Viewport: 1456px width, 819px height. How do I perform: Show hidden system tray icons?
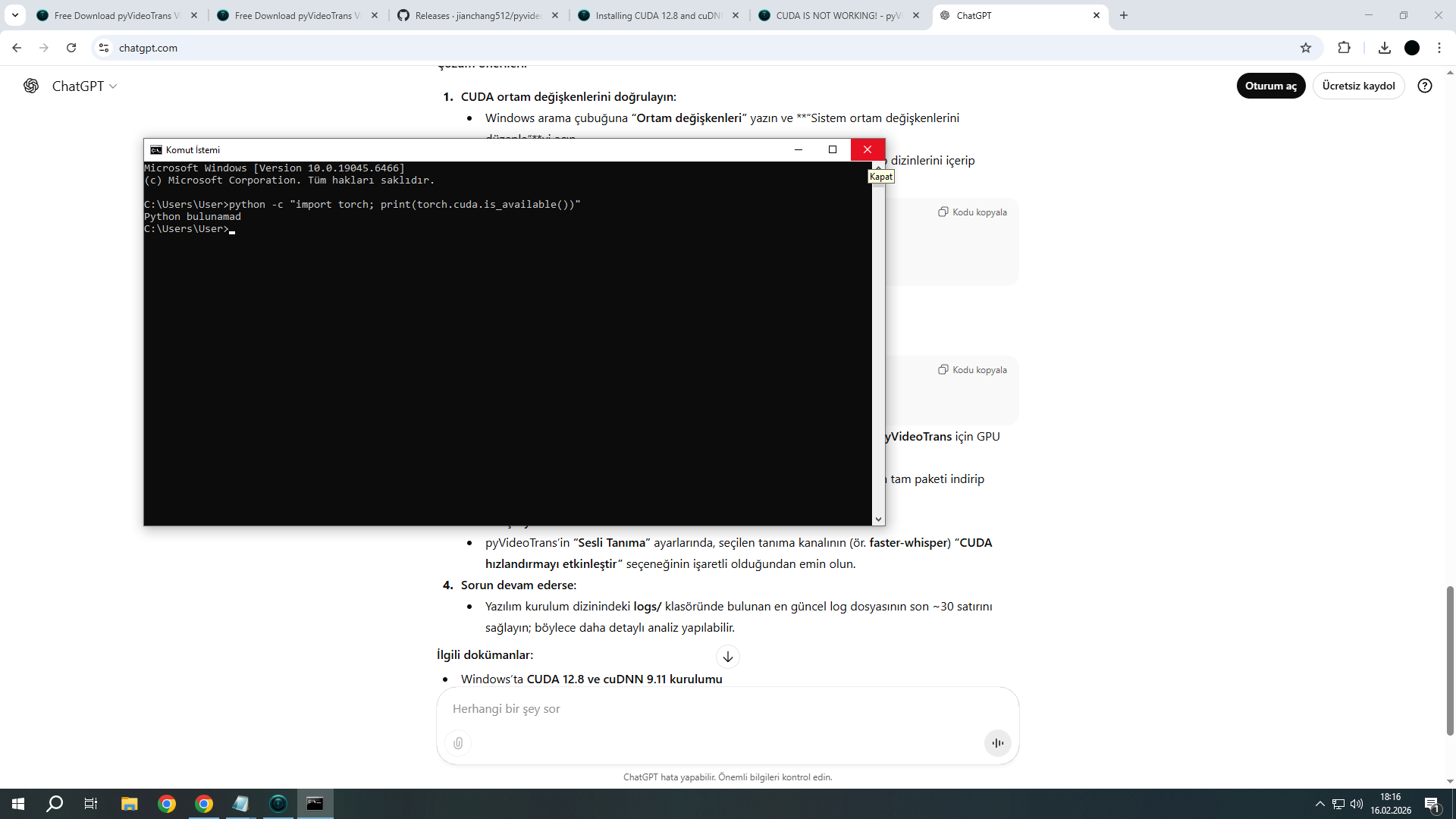pos(1319,804)
